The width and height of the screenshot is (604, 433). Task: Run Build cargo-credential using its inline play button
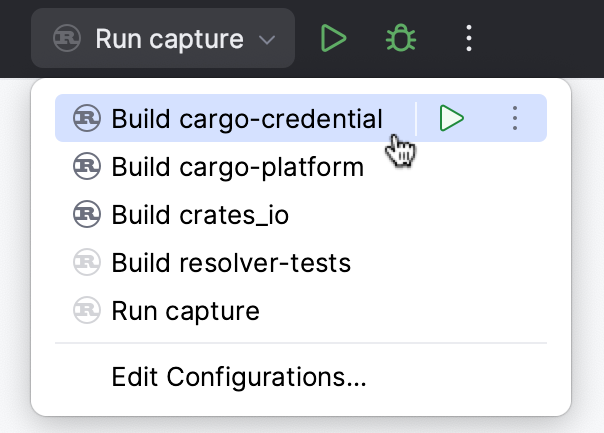[452, 119]
